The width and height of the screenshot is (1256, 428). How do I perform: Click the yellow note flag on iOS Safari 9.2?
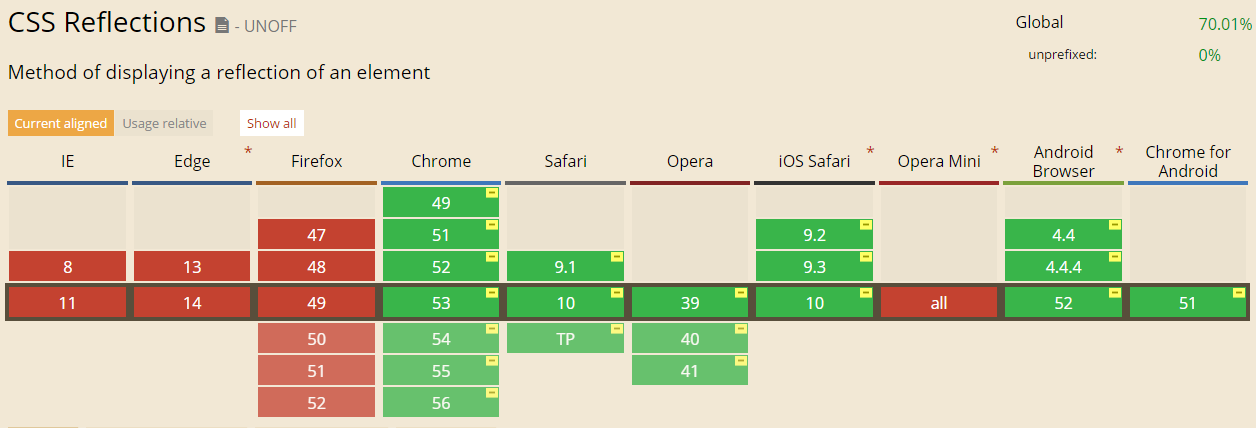(864, 225)
